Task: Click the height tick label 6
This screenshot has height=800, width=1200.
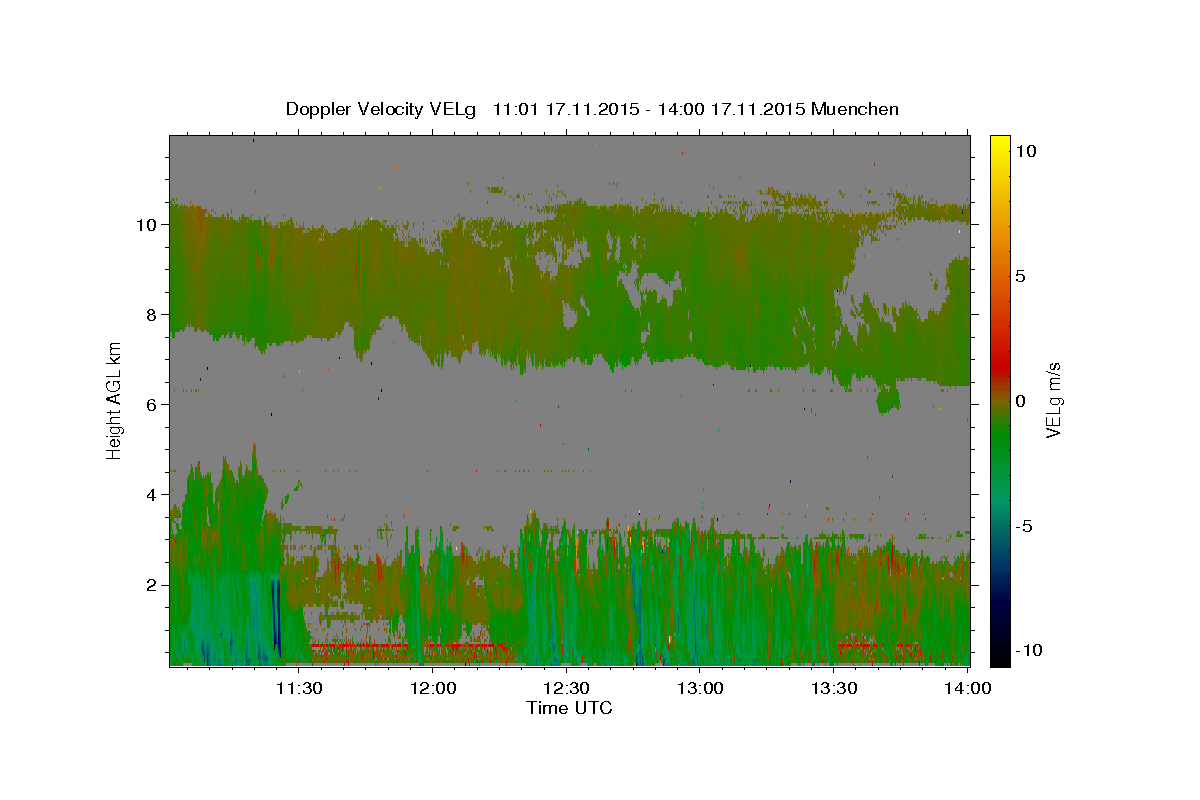Action: point(153,405)
